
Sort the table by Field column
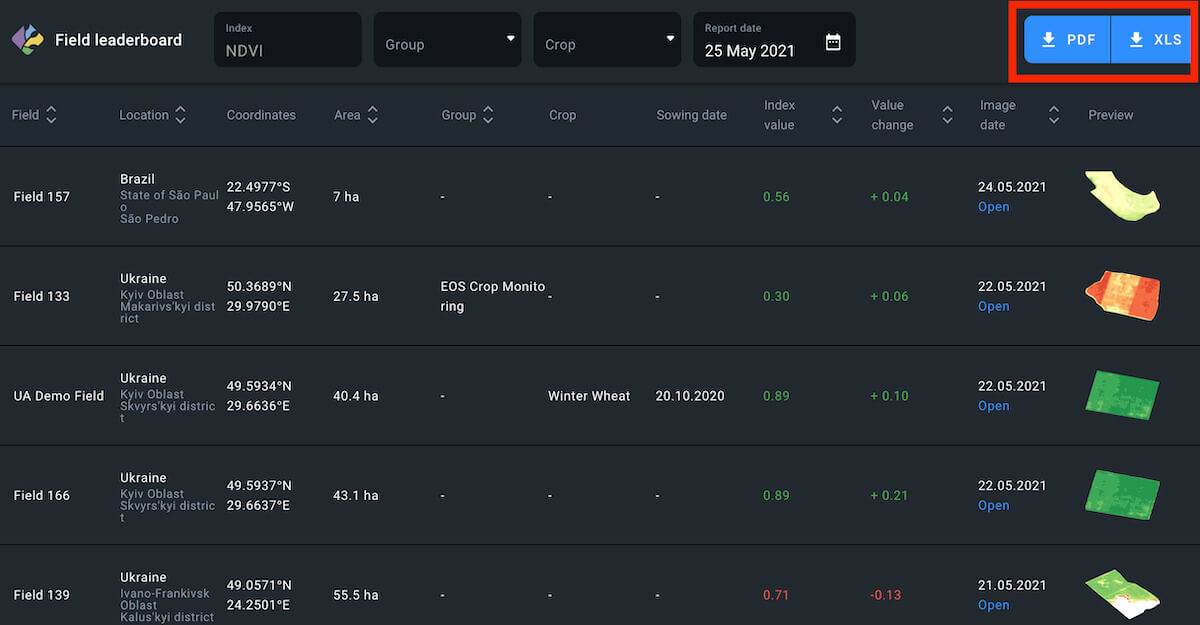(51, 115)
